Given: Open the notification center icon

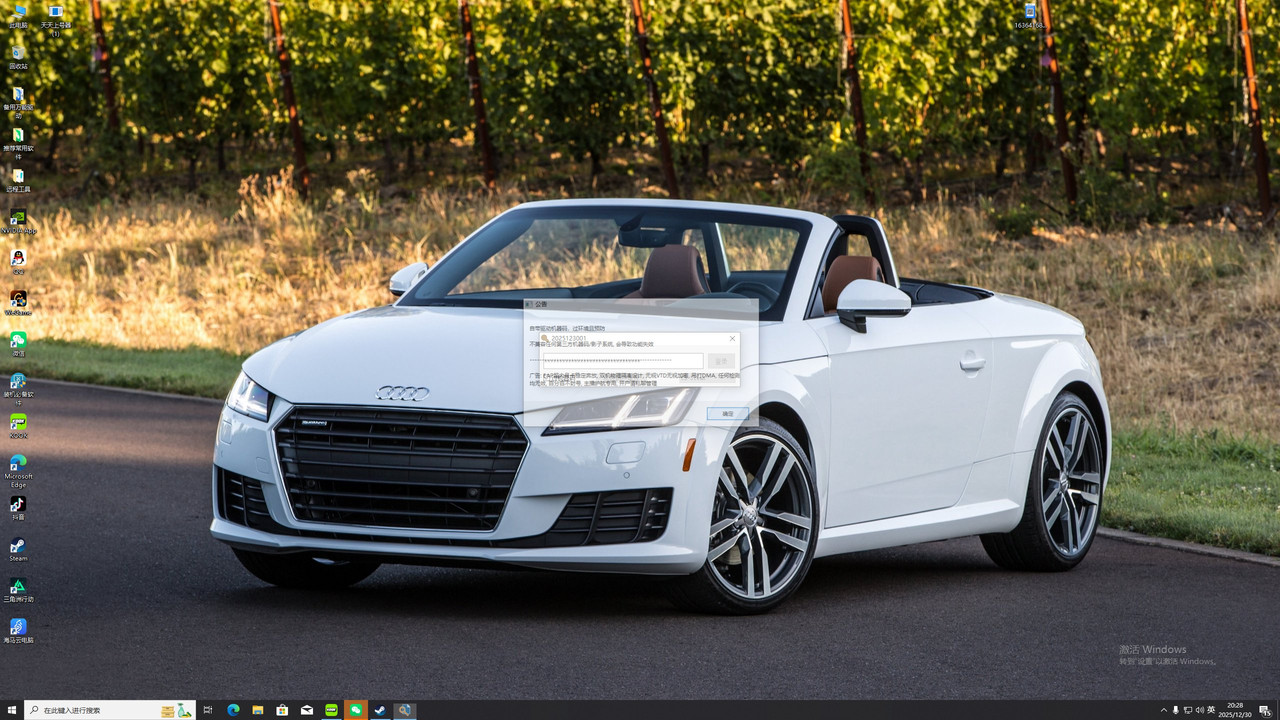Looking at the screenshot, I should (x=1265, y=710).
